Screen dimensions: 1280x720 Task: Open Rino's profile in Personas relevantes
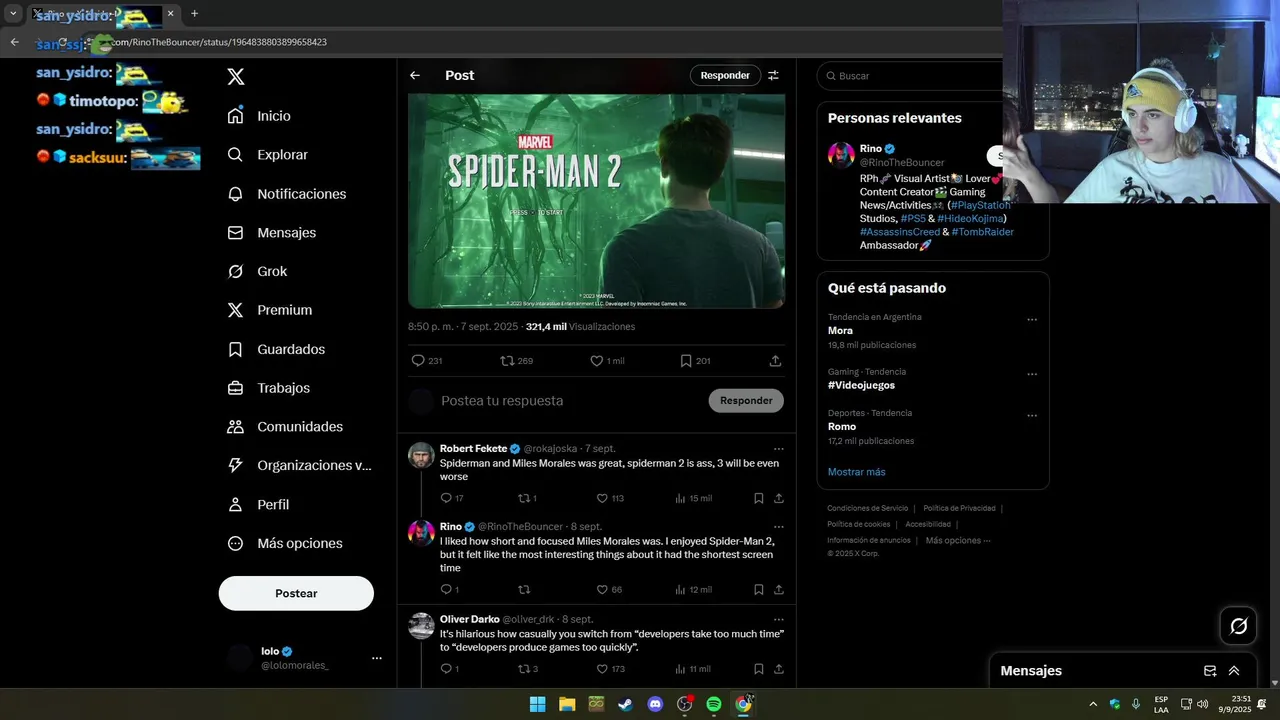pos(870,149)
